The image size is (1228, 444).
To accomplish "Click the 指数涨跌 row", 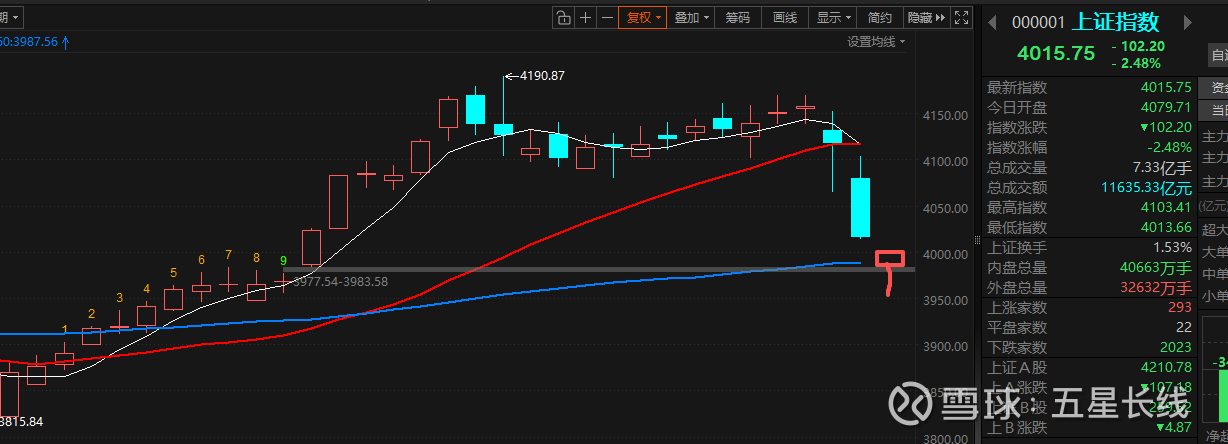I will [1089, 127].
